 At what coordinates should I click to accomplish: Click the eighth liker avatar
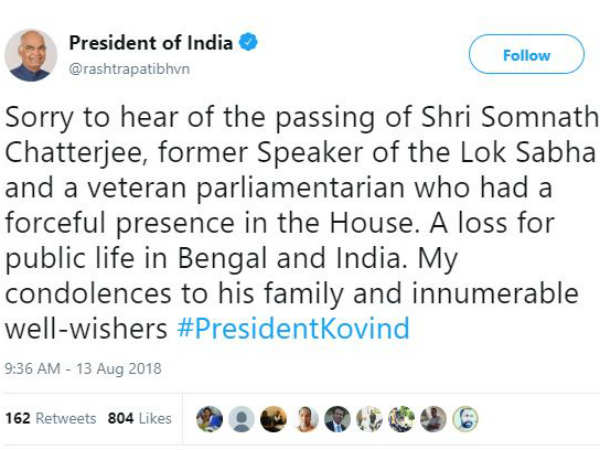[x=433, y=419]
